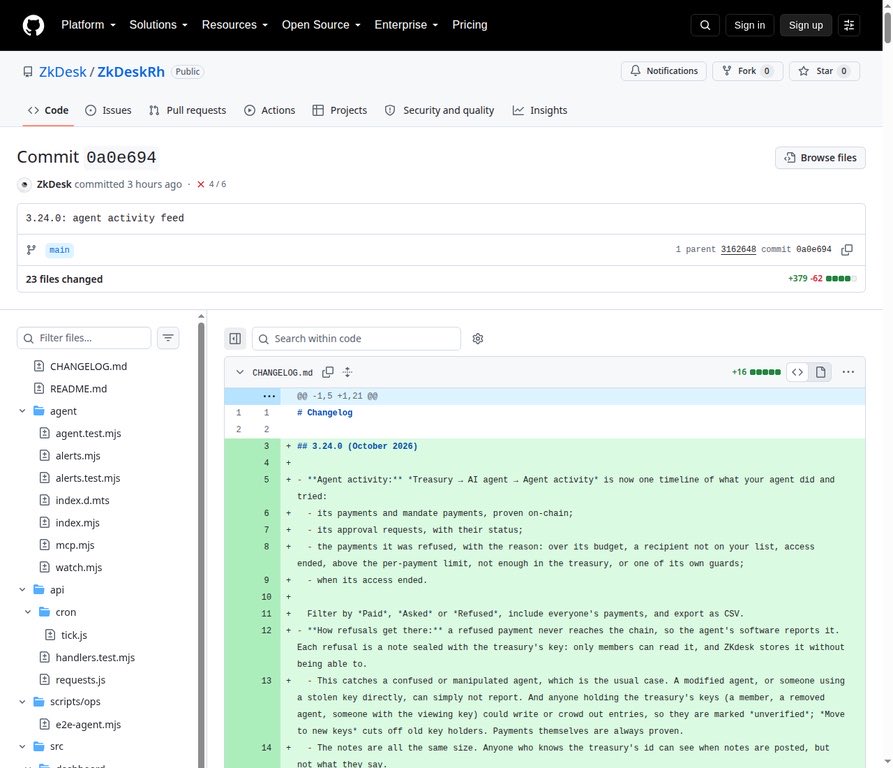Open the appearance settings icon beside Sign up
893x768 pixels.
[x=849, y=25]
